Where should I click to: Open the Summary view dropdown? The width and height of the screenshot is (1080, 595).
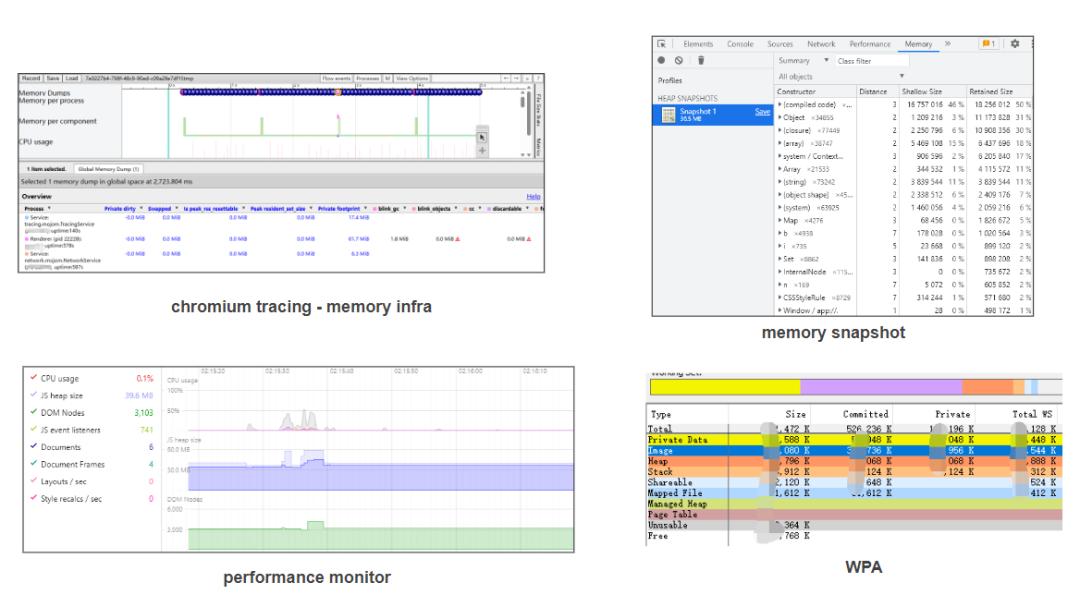[x=807, y=61]
